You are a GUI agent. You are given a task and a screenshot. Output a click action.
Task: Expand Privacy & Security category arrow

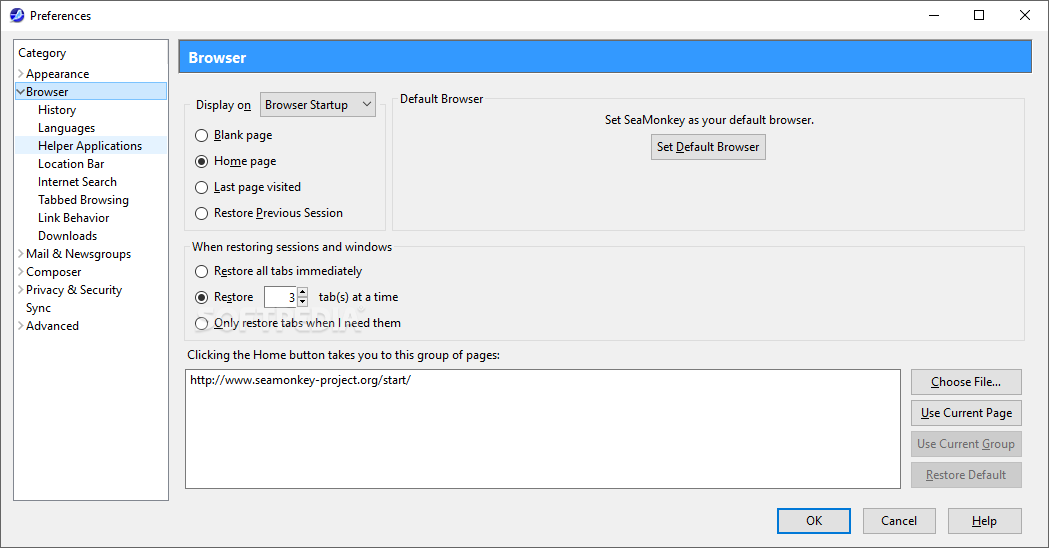click(x=21, y=290)
